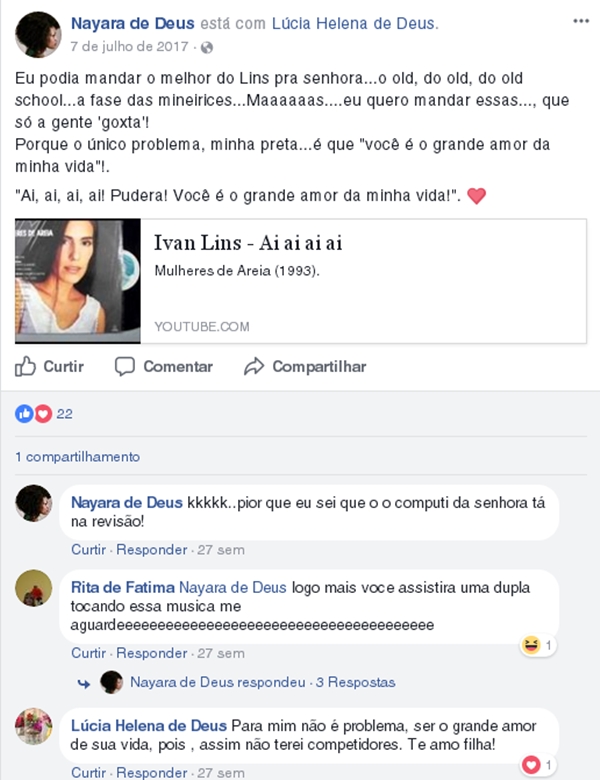The height and width of the screenshot is (780, 600).
Task: Expand the 3 Respostas reply thread
Action: (355, 682)
